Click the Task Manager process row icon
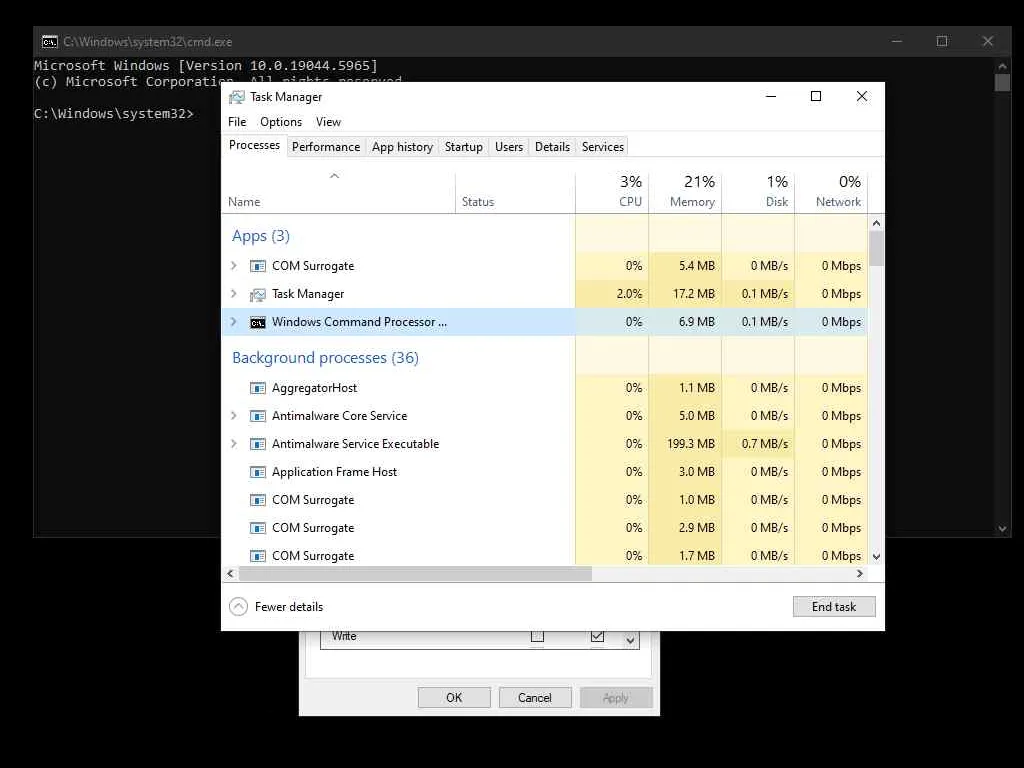Screen dimensions: 1024x768 258,295
